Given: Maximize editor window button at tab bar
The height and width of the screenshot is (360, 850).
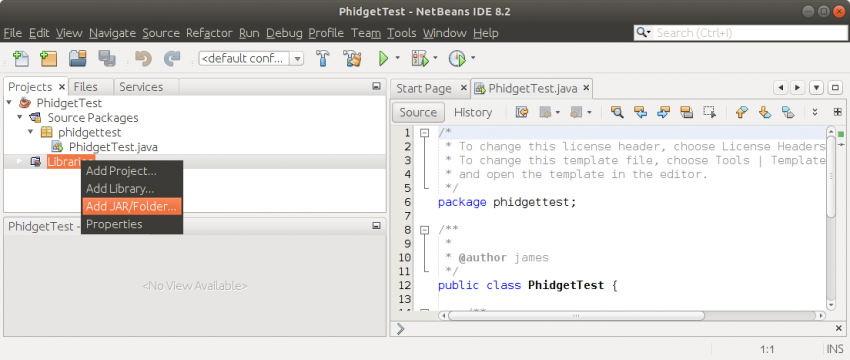Looking at the screenshot, I should [x=835, y=88].
